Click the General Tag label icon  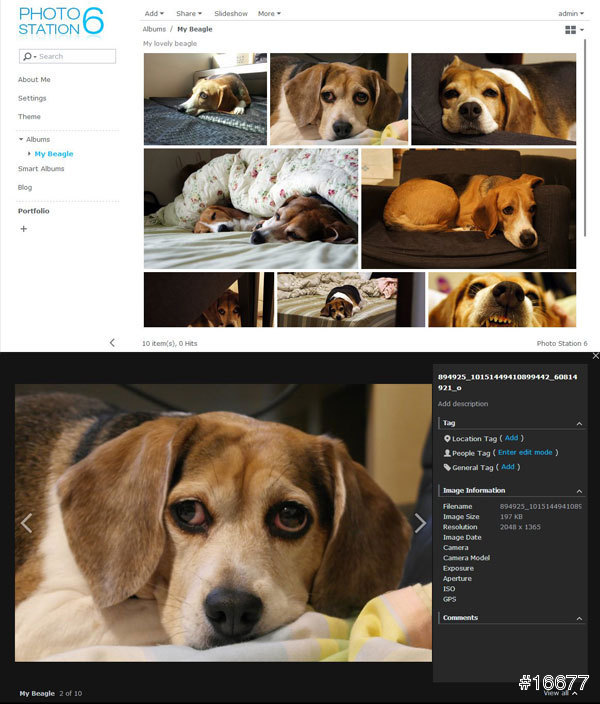point(447,467)
